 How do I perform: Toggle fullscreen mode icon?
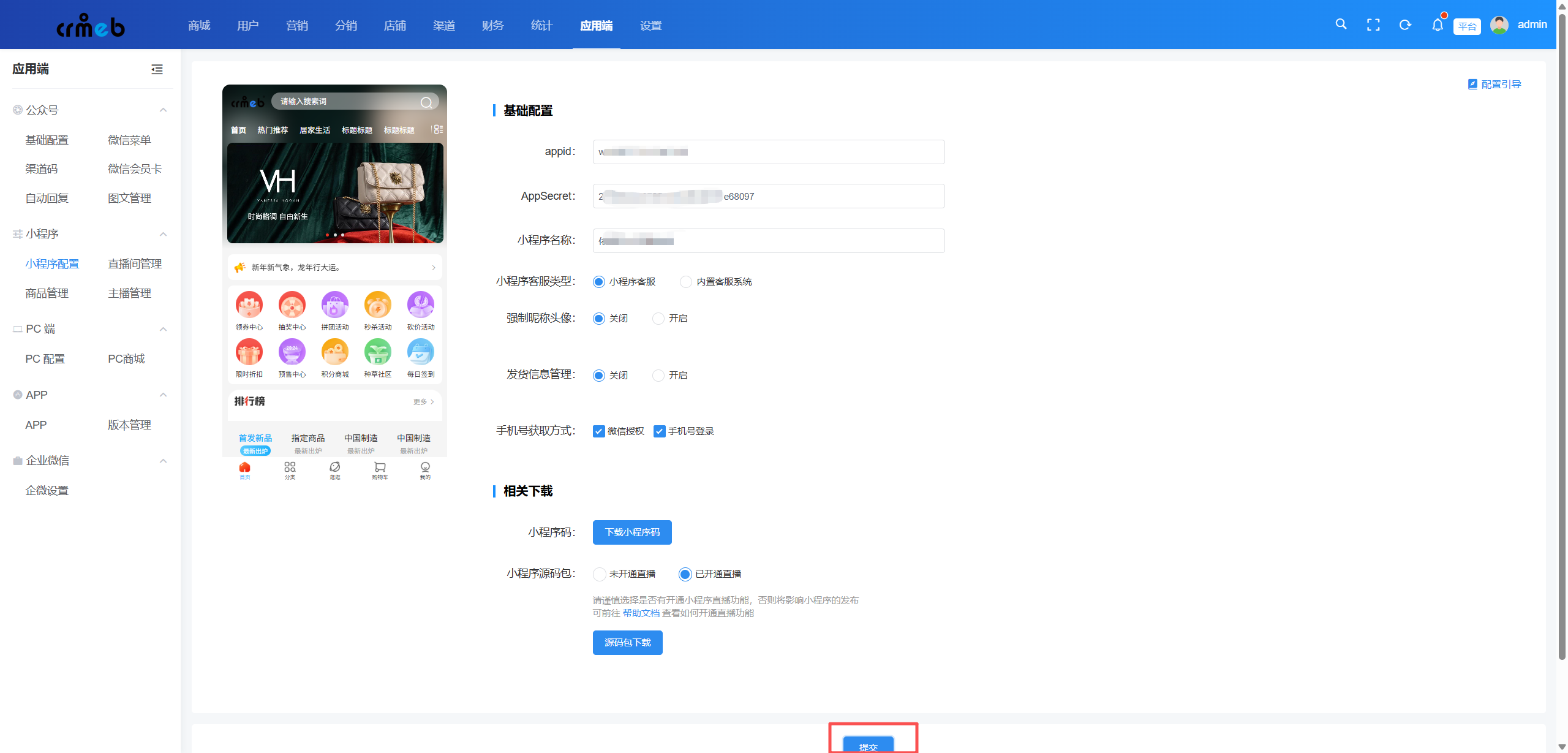(1373, 25)
